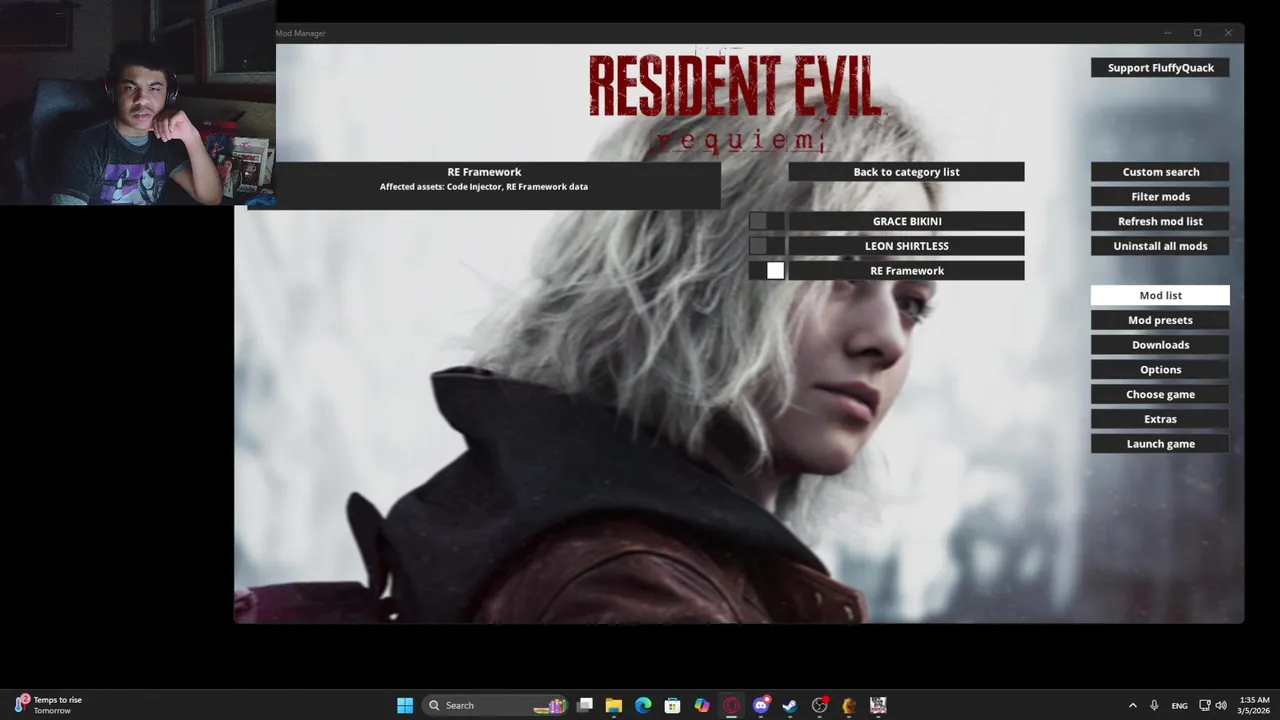Open Copilot from the taskbar
The width and height of the screenshot is (1280, 720).
[702, 705]
